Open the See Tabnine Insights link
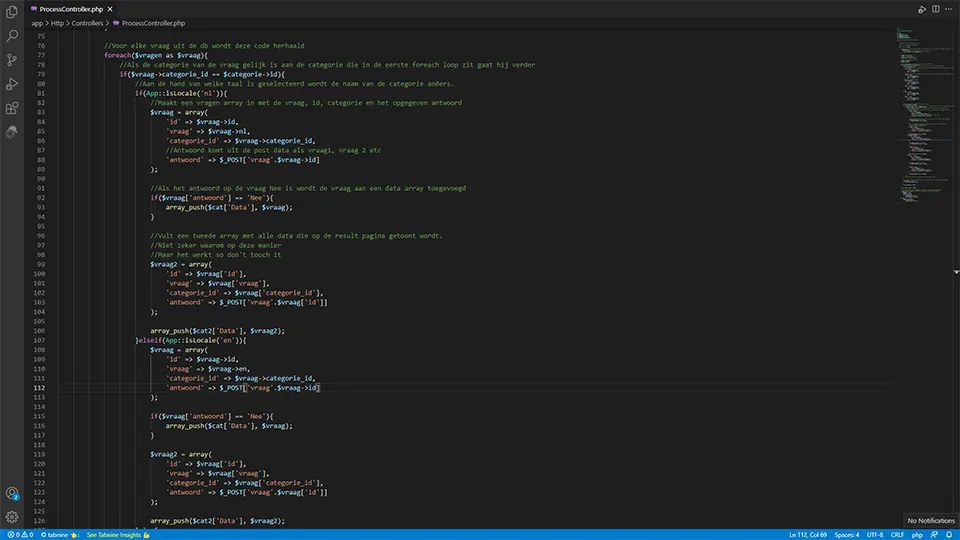The image size is (960, 540). [x=118, y=534]
